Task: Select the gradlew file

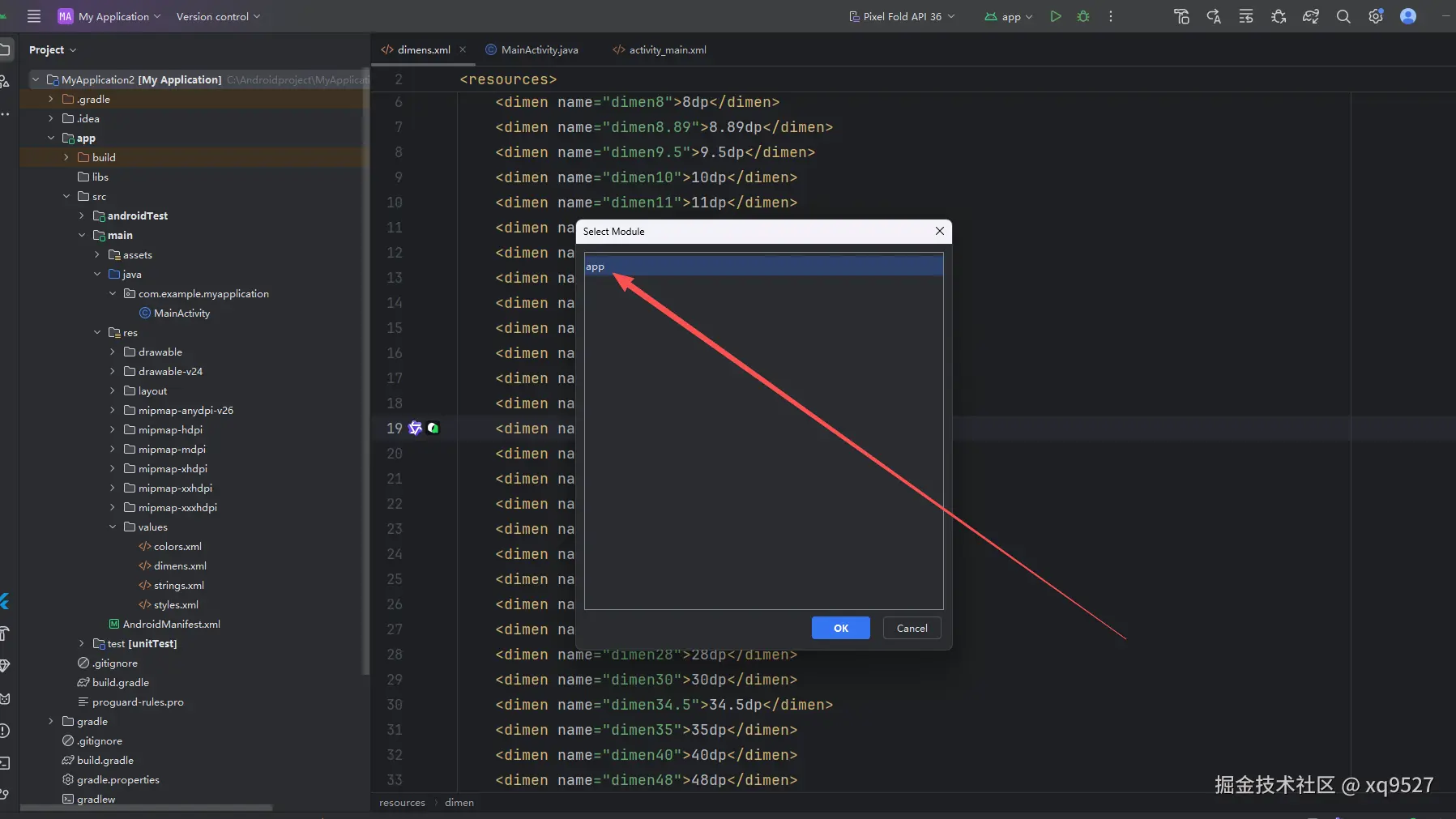Action: click(x=89, y=799)
